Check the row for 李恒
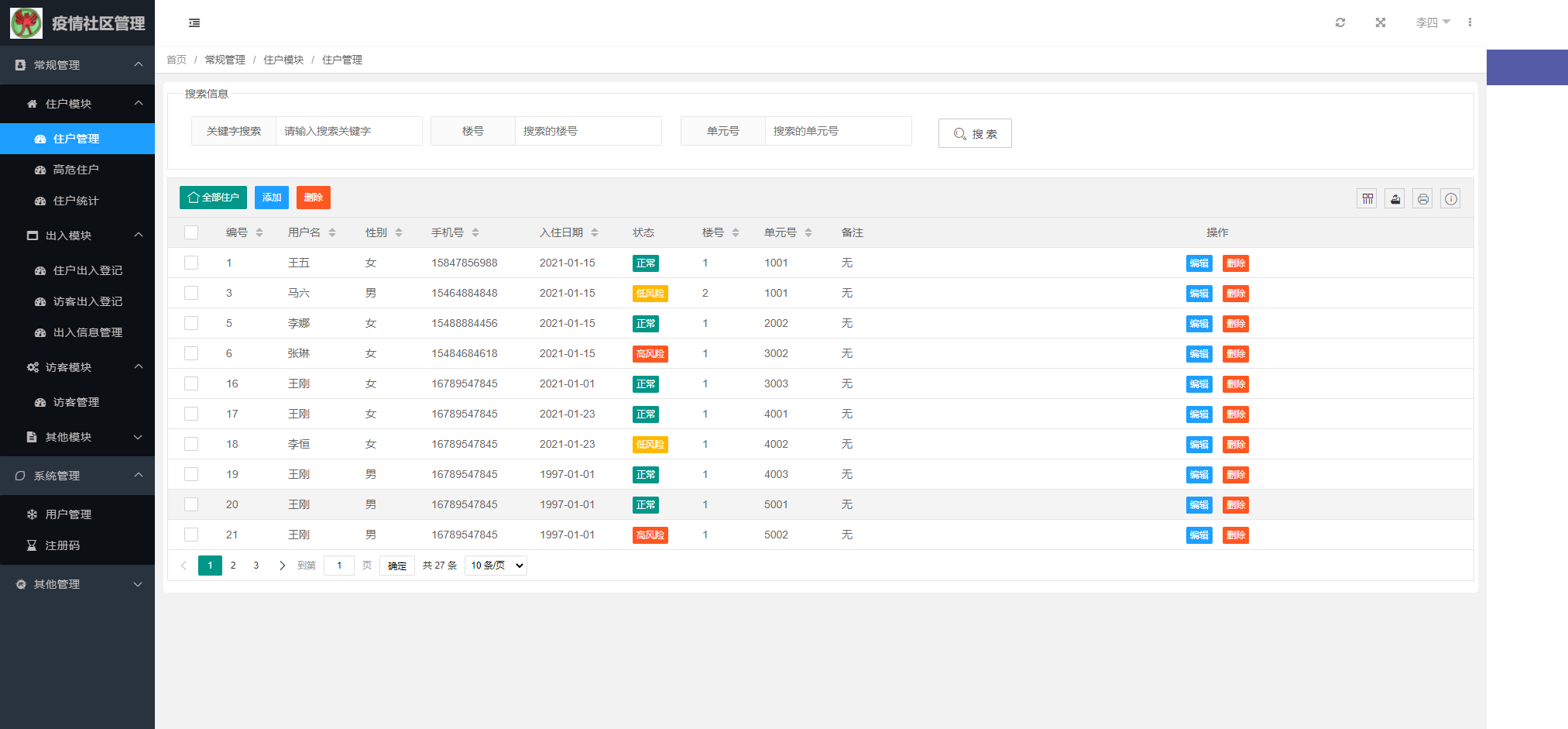This screenshot has width=1568, height=729. pos(191,444)
